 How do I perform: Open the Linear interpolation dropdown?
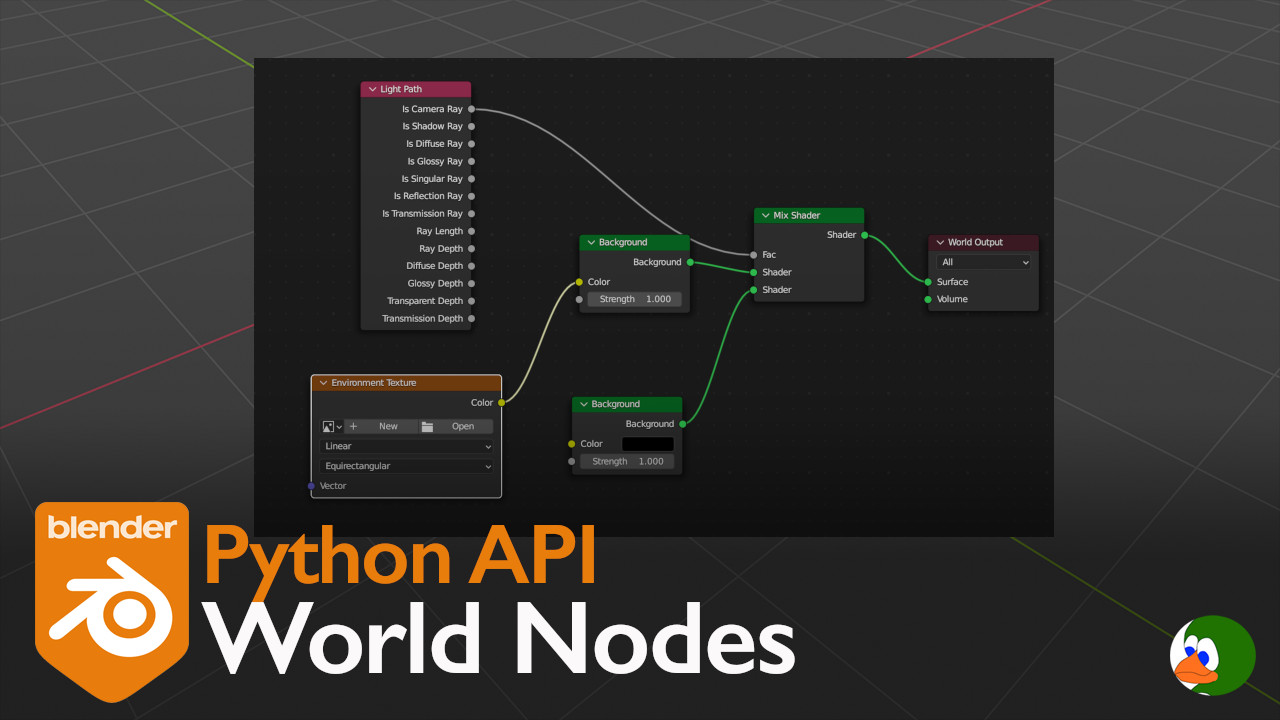point(408,446)
